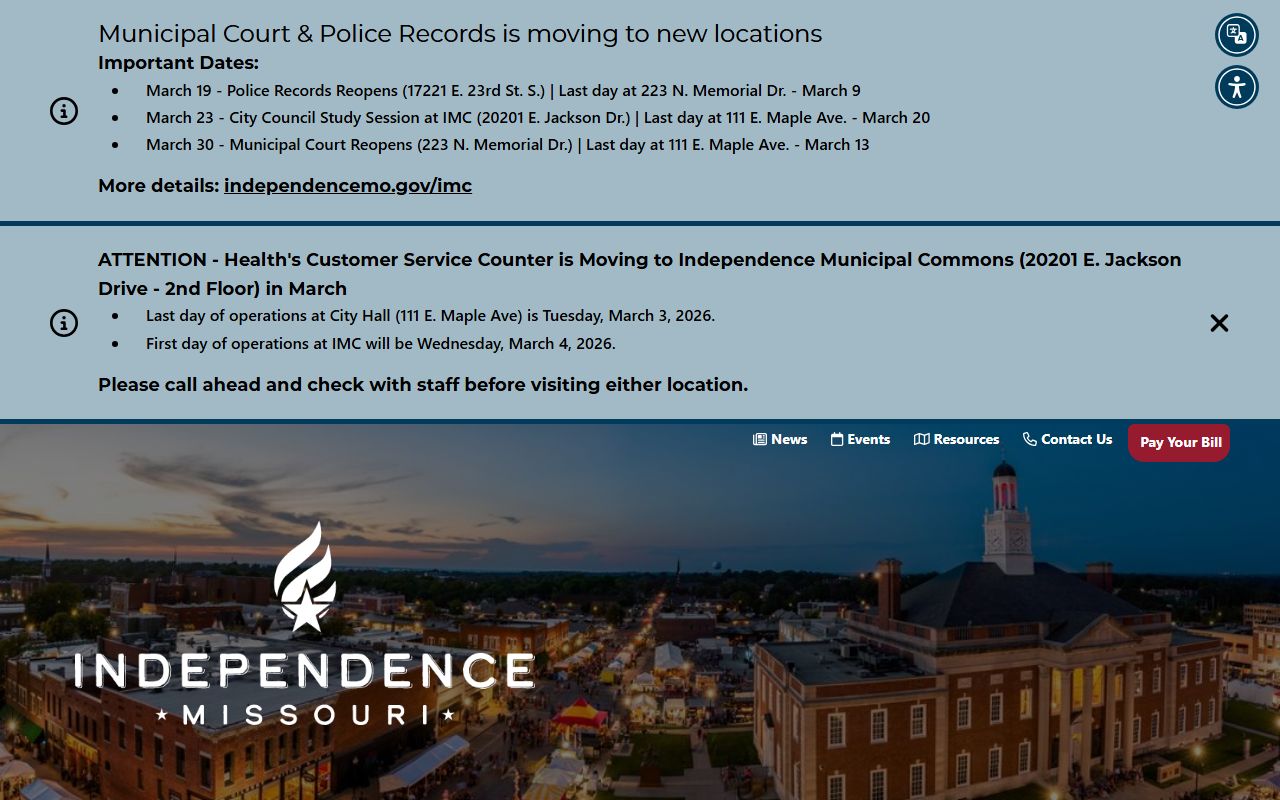1280x800 pixels.
Task: Open the Events menu item
Action: (x=860, y=439)
